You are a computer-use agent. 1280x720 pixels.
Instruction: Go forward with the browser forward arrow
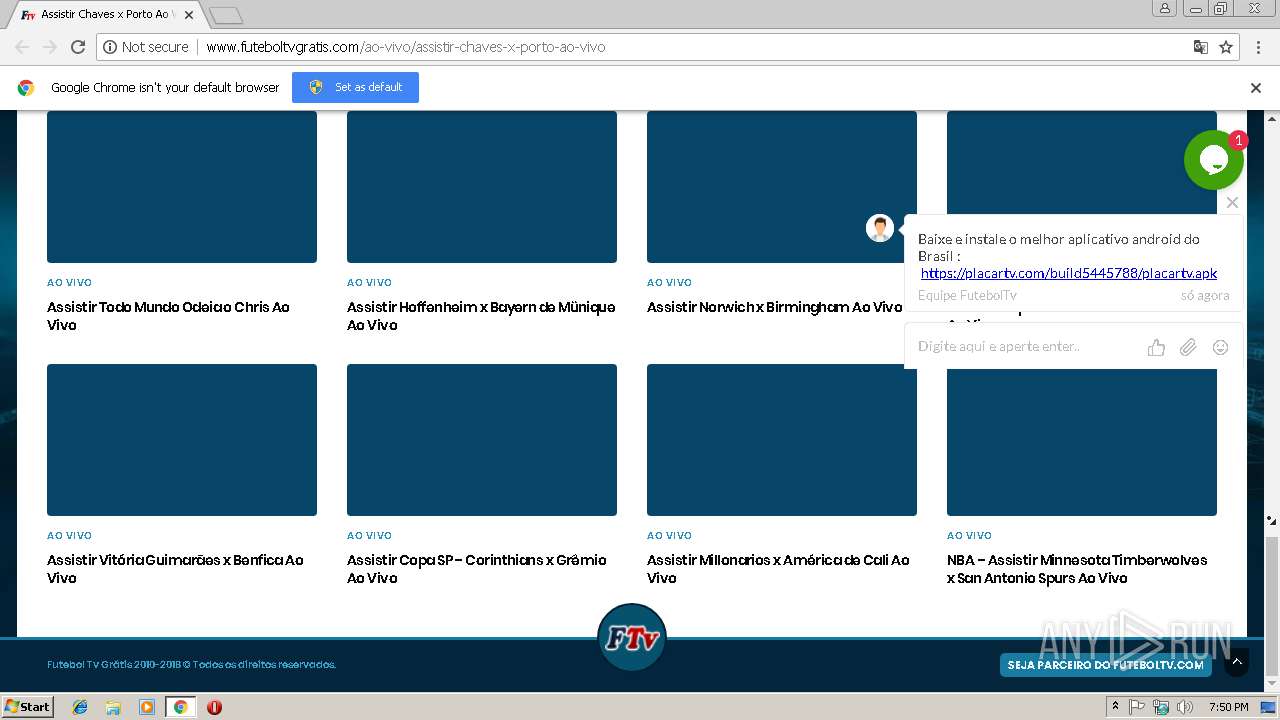(x=50, y=47)
